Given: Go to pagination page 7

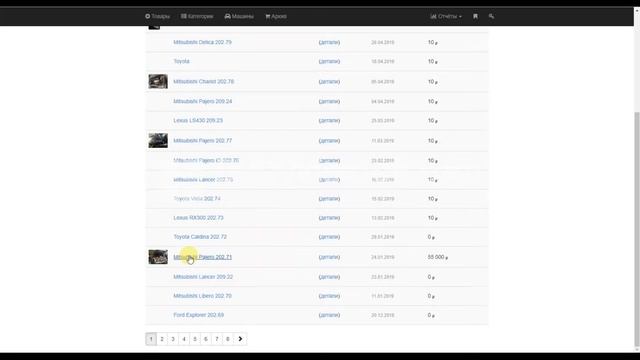Looking at the screenshot, I should click(217, 339).
